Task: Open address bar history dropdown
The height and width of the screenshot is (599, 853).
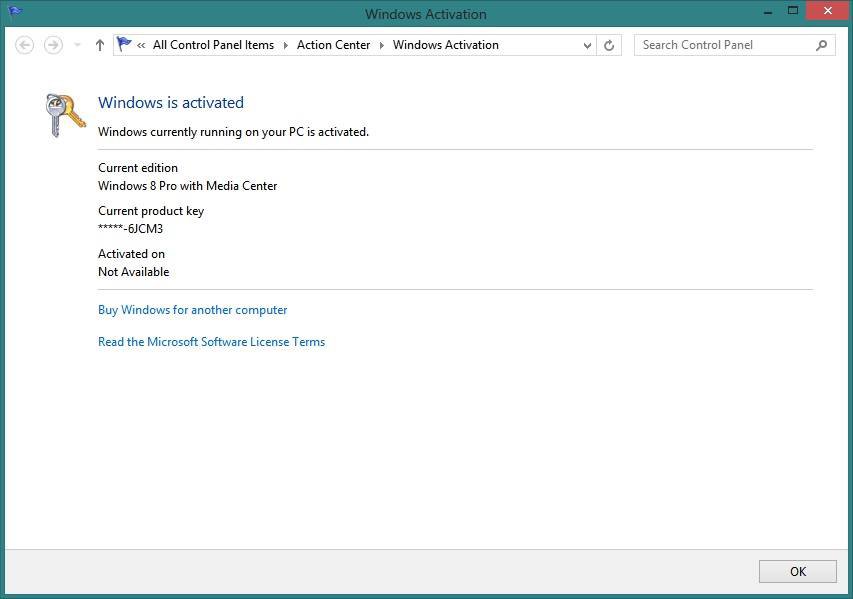Action: click(587, 46)
